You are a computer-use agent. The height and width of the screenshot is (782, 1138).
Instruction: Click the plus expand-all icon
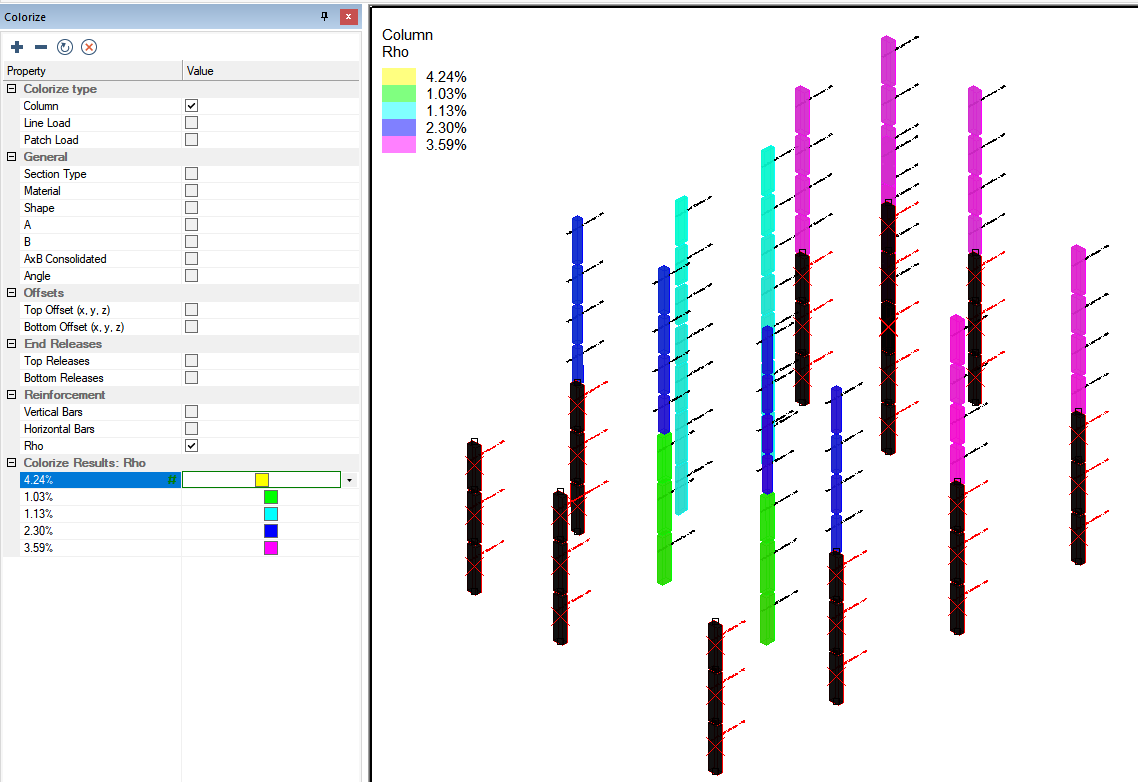[17, 47]
